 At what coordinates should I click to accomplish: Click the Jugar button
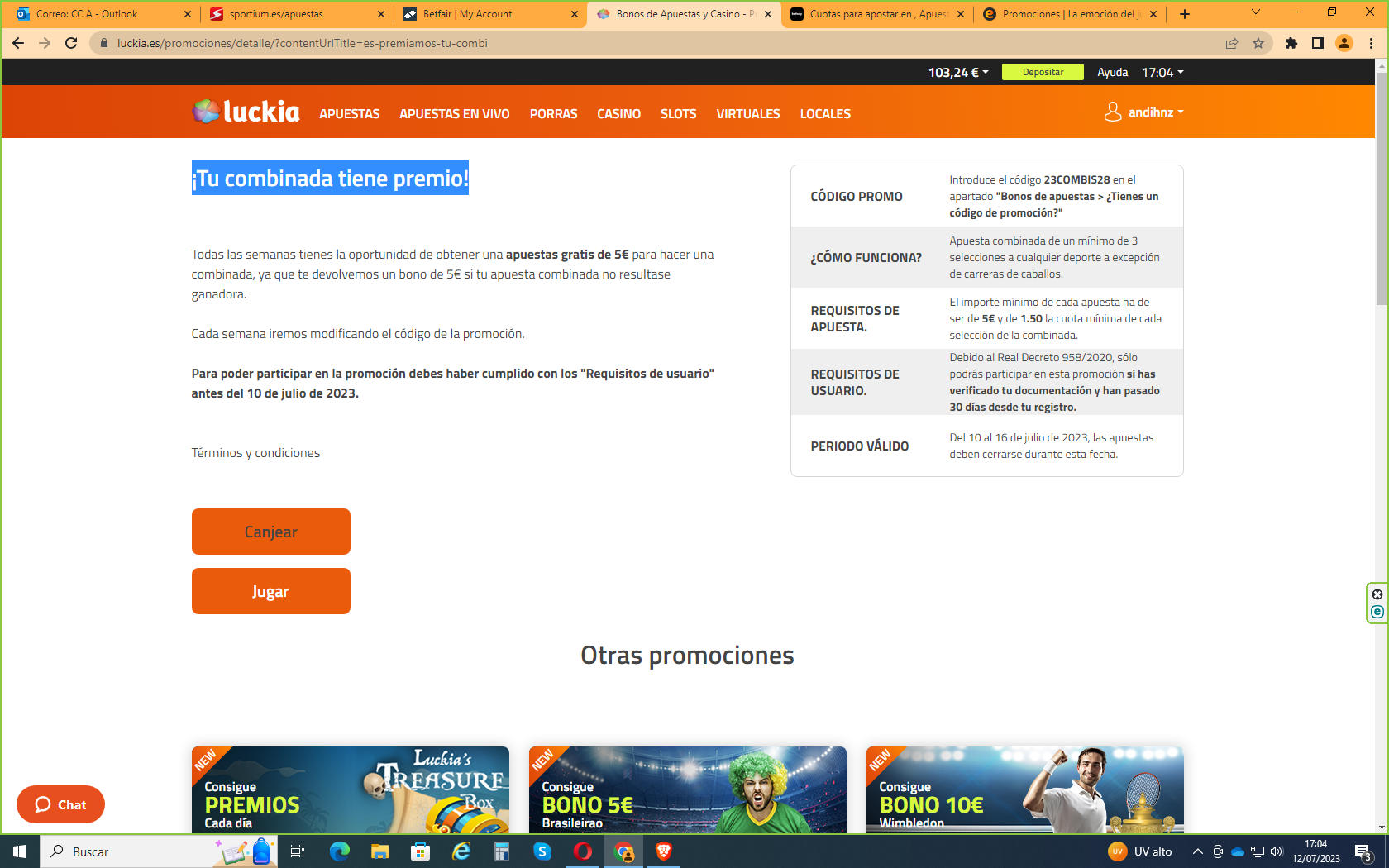point(271,591)
